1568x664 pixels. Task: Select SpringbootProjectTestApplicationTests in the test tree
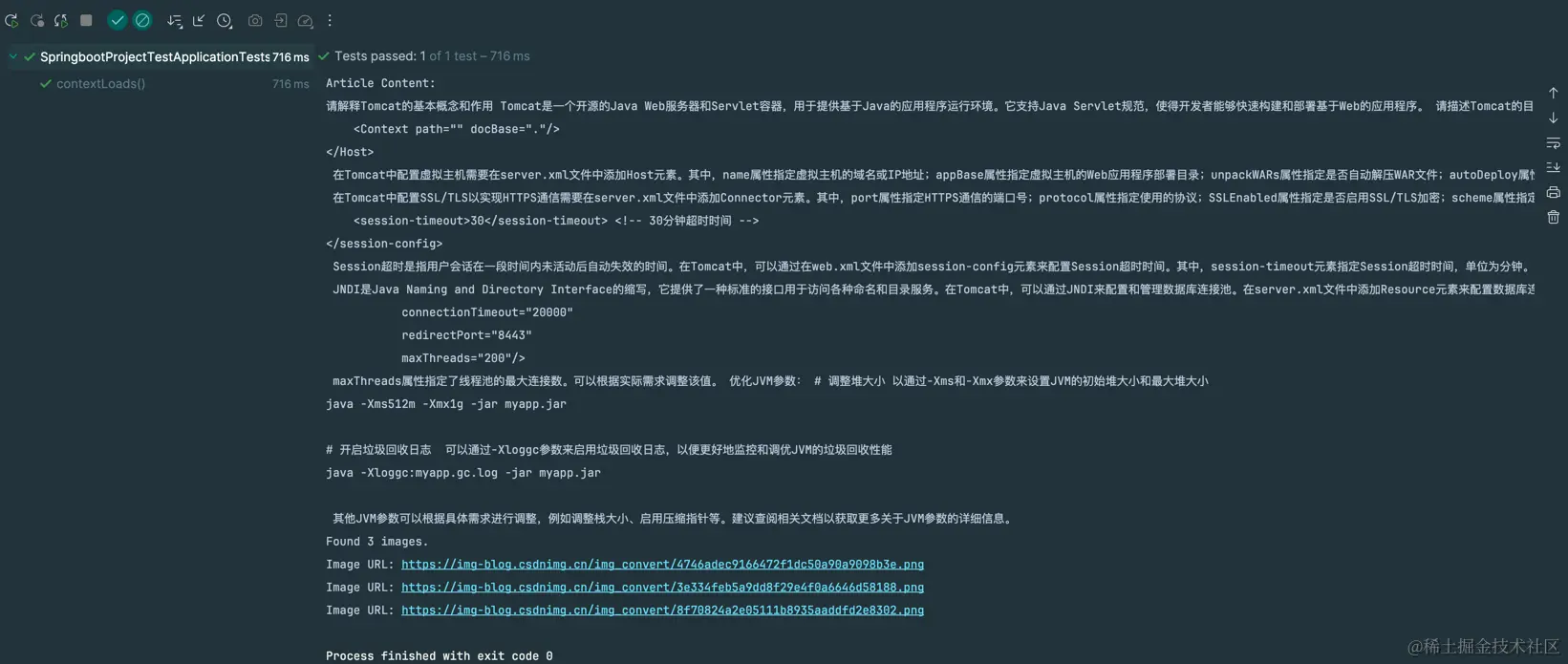155,56
